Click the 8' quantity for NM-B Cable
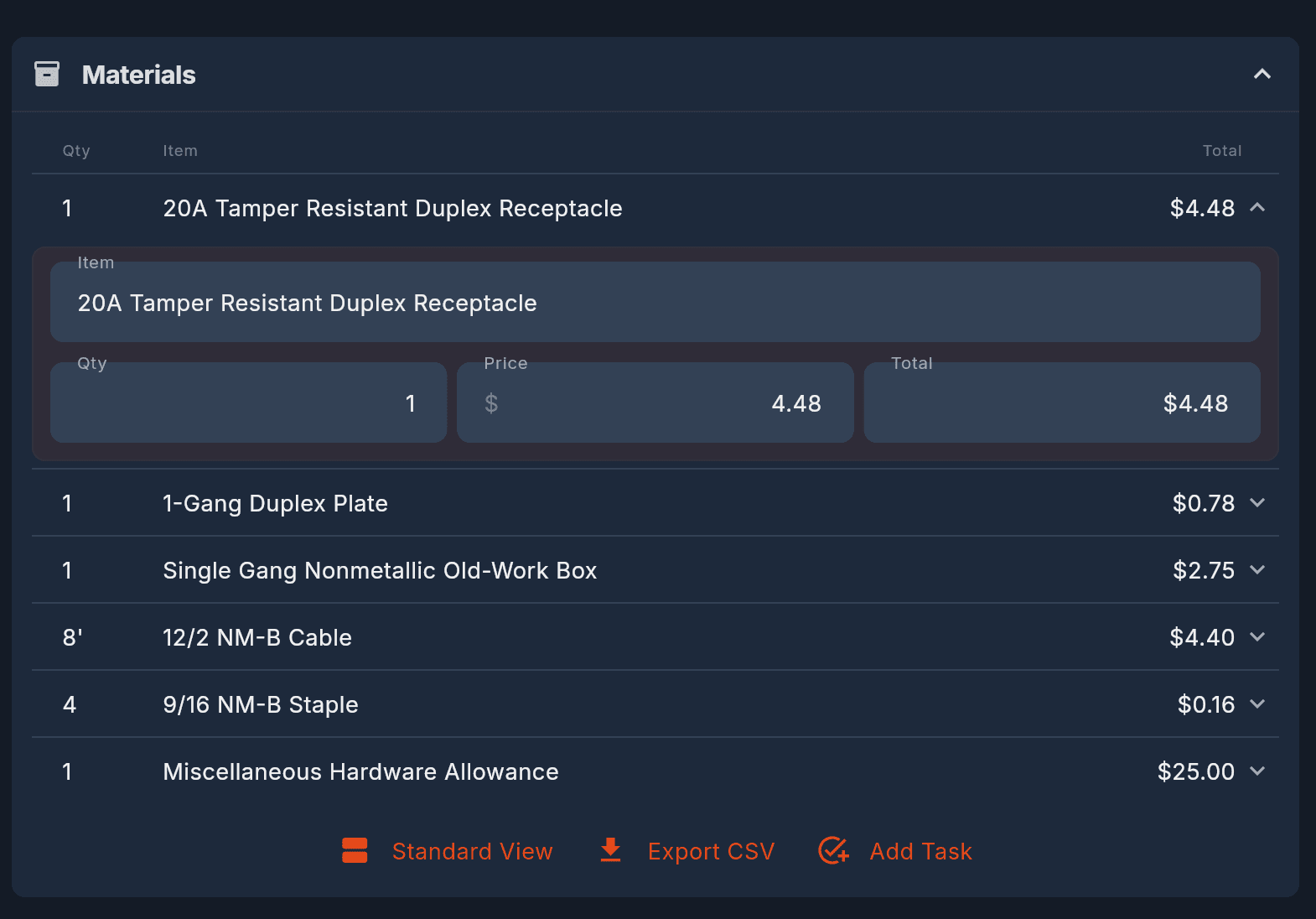This screenshot has width=1316, height=919. point(72,637)
